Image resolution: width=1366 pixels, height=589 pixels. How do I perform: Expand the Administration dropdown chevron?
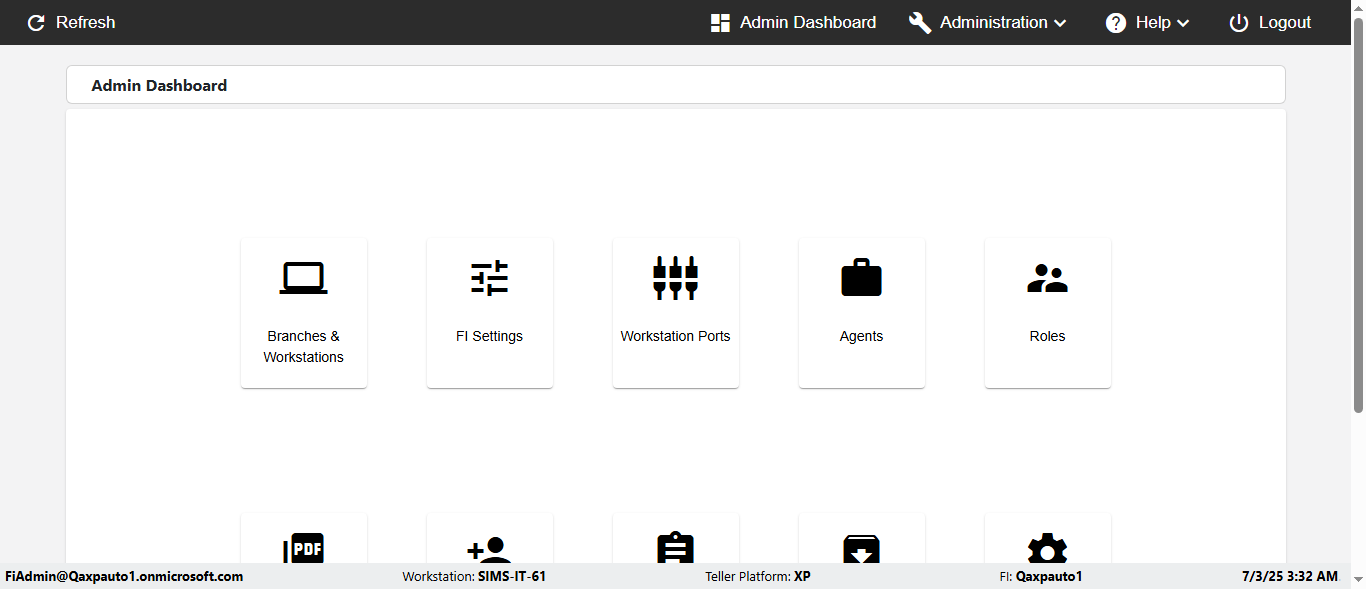coord(1060,23)
